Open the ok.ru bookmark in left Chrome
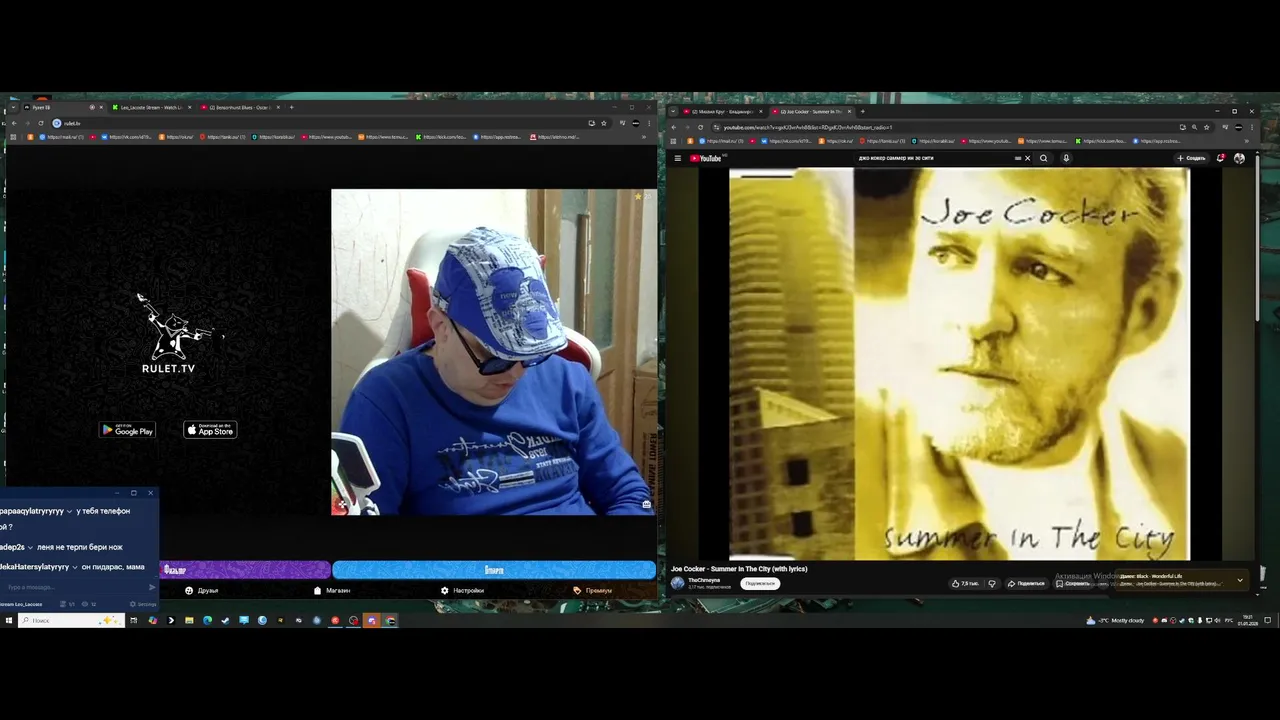Viewport: 1280px width, 720px height. pos(176,137)
